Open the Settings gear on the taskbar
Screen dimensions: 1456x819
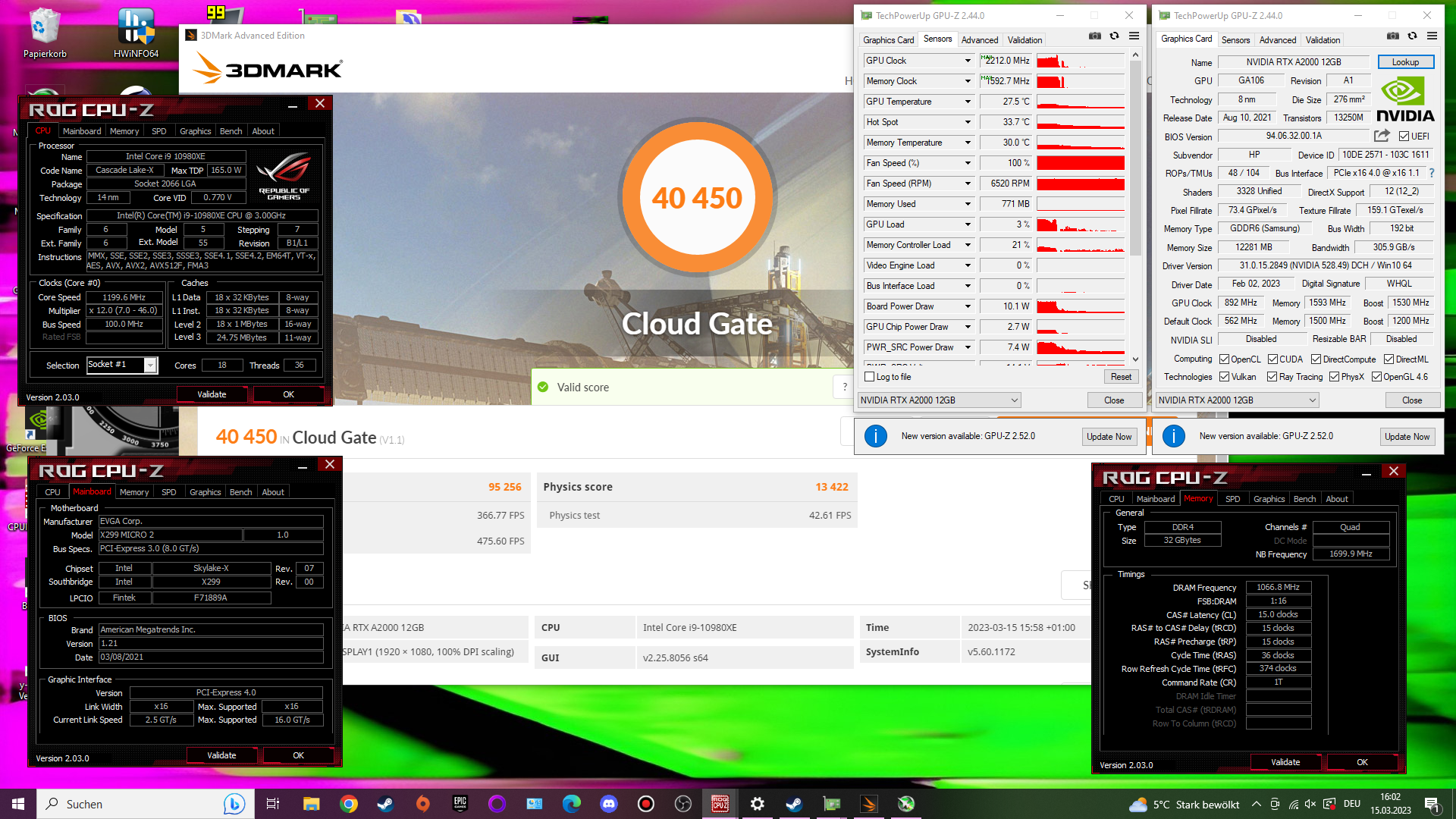757,804
